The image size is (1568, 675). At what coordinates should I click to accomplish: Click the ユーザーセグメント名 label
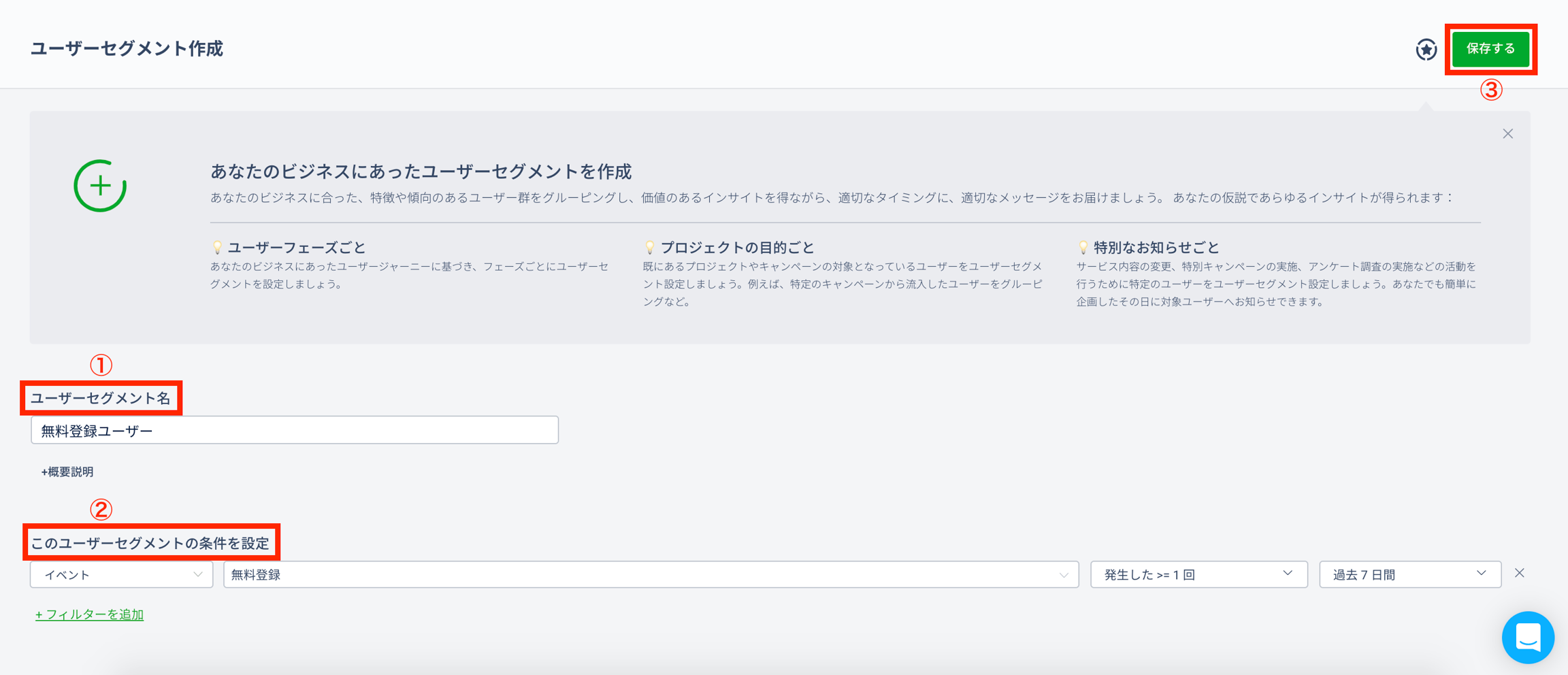(101, 399)
